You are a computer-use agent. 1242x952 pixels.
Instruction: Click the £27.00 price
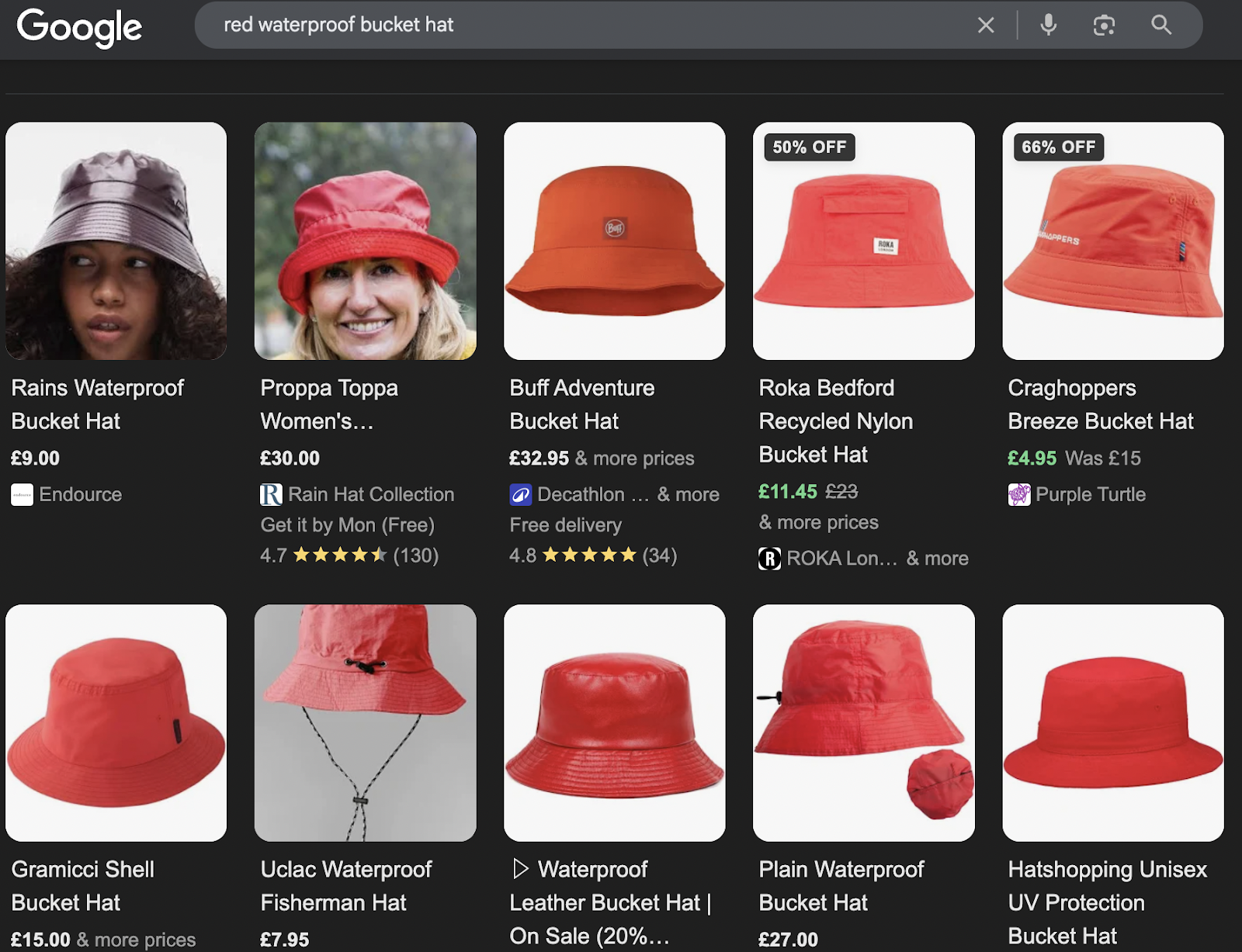coord(788,940)
